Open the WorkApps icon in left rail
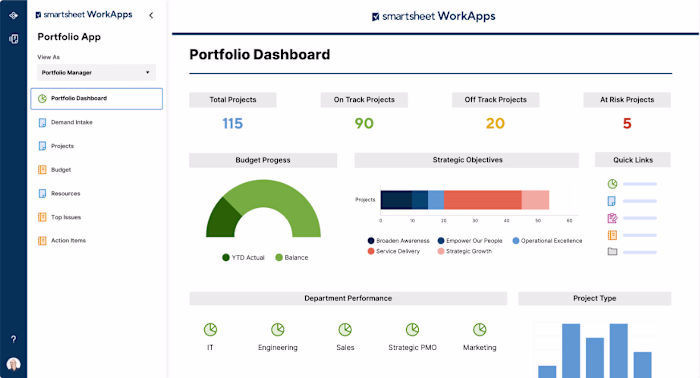This screenshot has height=378, width=700. point(13,39)
